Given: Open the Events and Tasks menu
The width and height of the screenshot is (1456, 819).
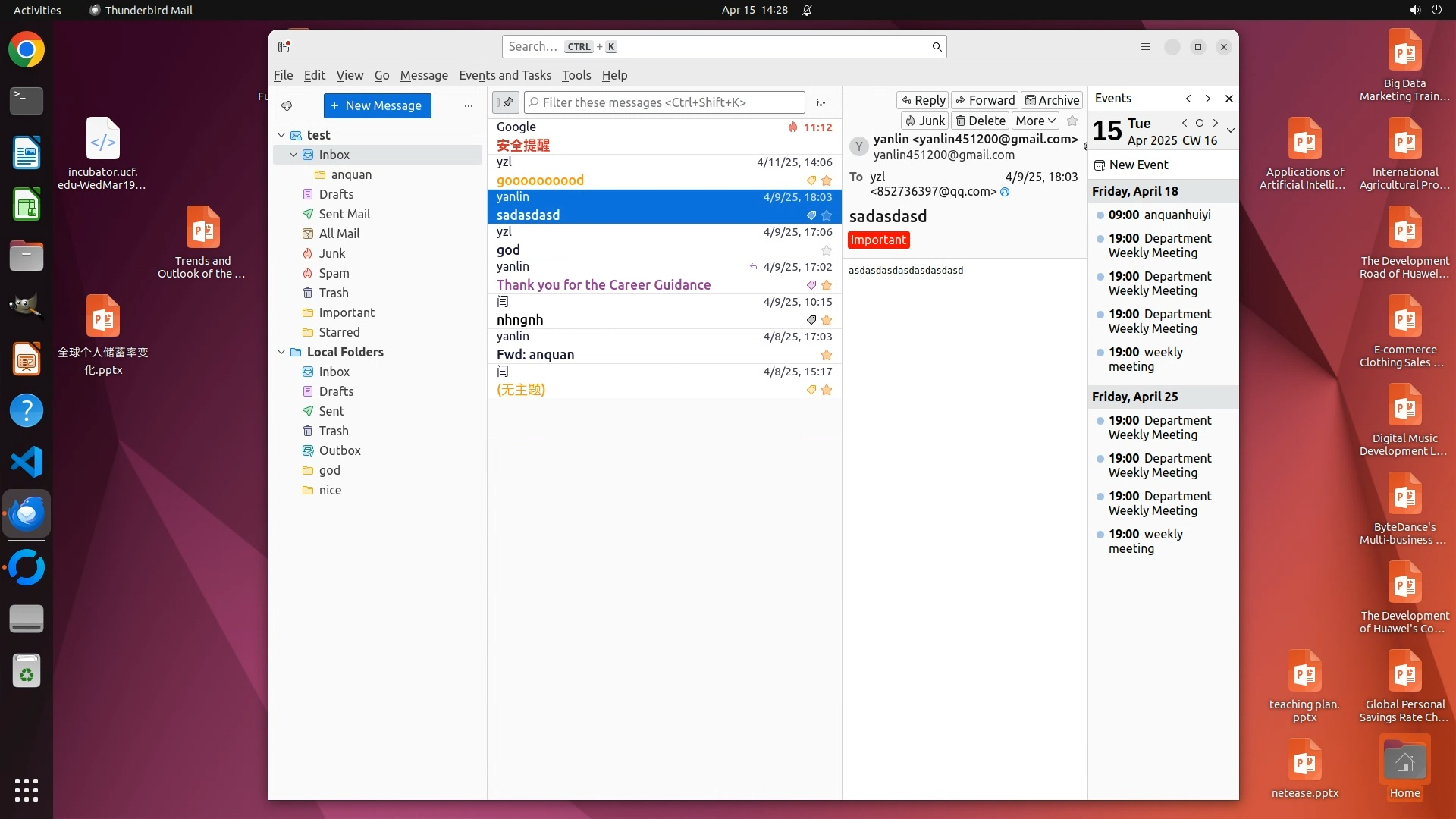Looking at the screenshot, I should click(504, 75).
